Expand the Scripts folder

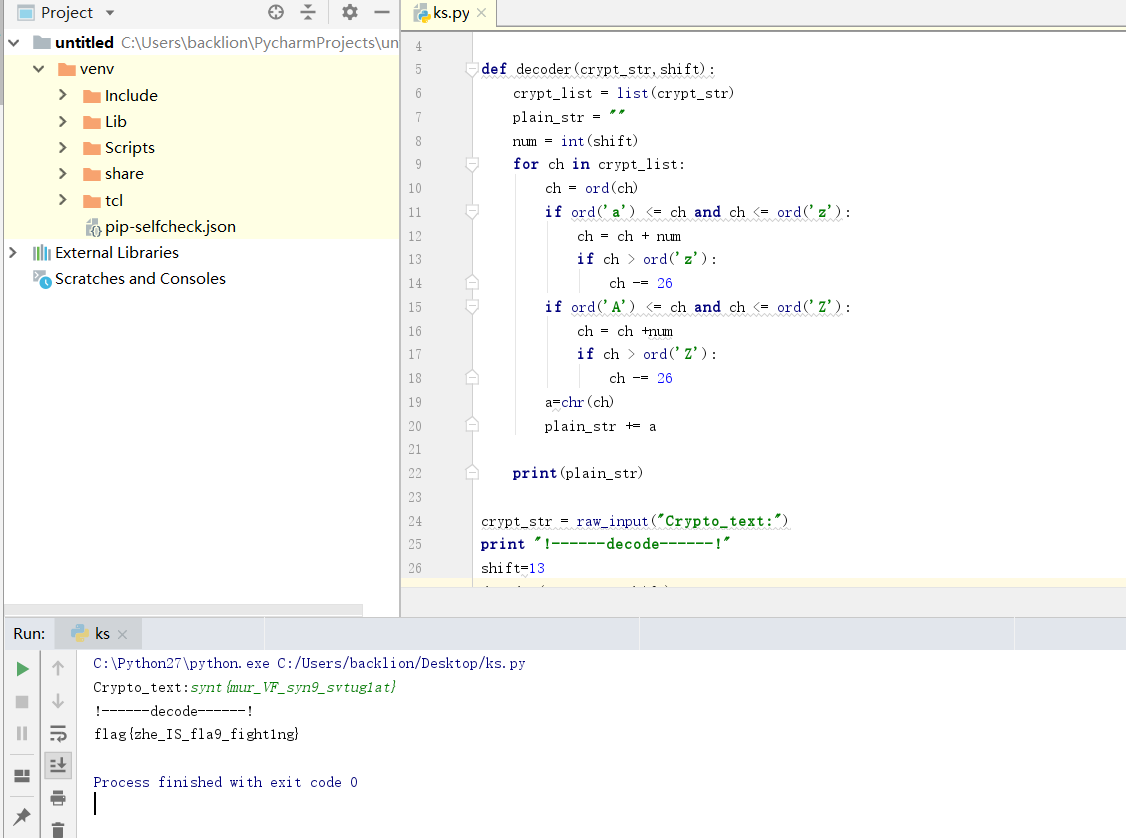click(62, 147)
